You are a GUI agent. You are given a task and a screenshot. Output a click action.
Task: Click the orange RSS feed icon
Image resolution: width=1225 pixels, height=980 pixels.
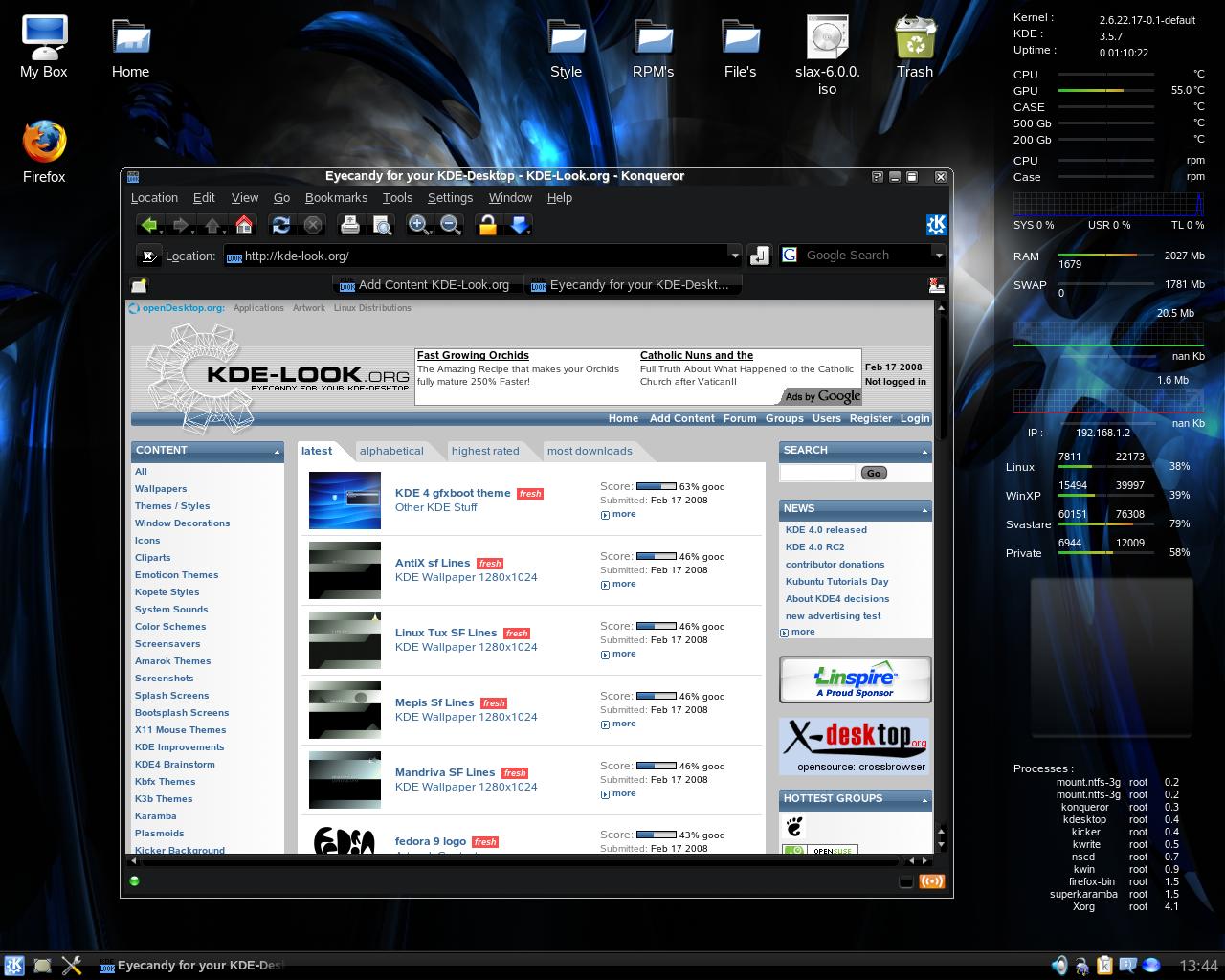(932, 881)
